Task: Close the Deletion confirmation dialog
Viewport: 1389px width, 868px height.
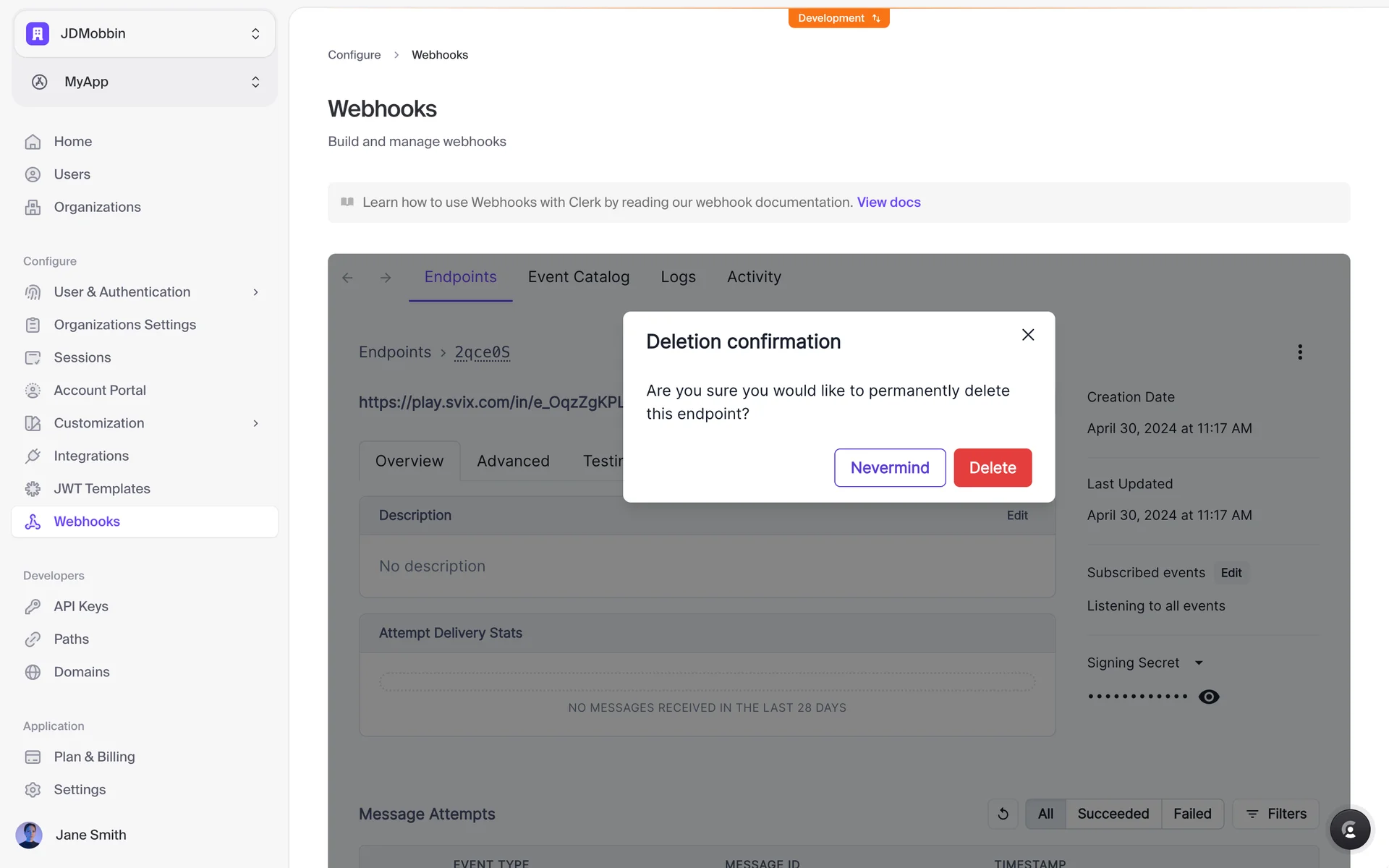Action: pyautogui.click(x=1027, y=335)
